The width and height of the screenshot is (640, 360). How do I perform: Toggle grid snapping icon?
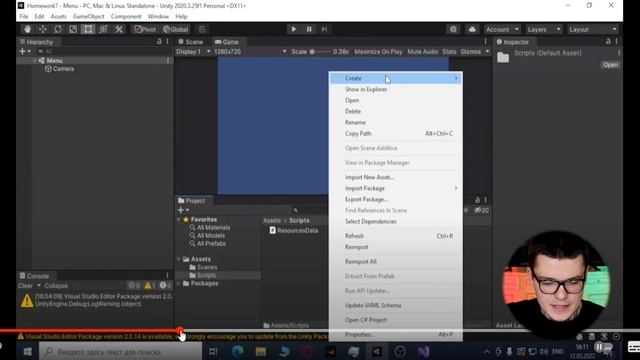coord(202,29)
